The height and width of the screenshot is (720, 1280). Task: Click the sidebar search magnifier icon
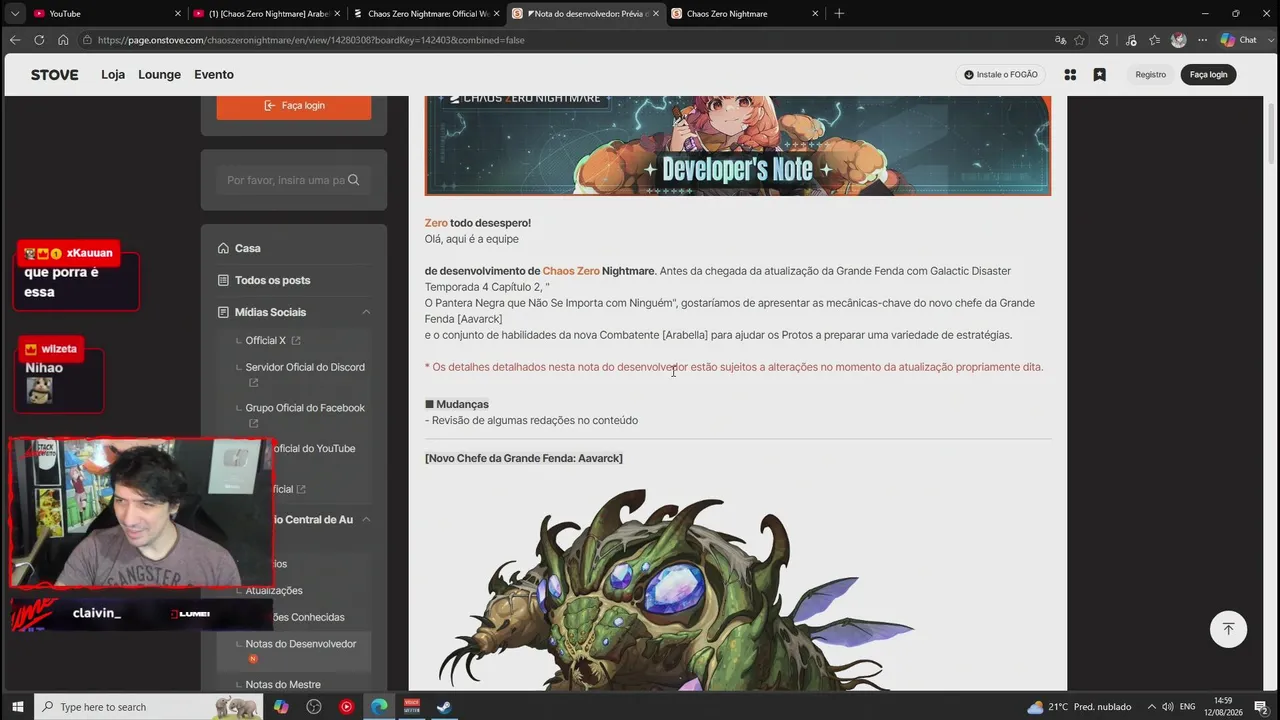click(x=355, y=180)
